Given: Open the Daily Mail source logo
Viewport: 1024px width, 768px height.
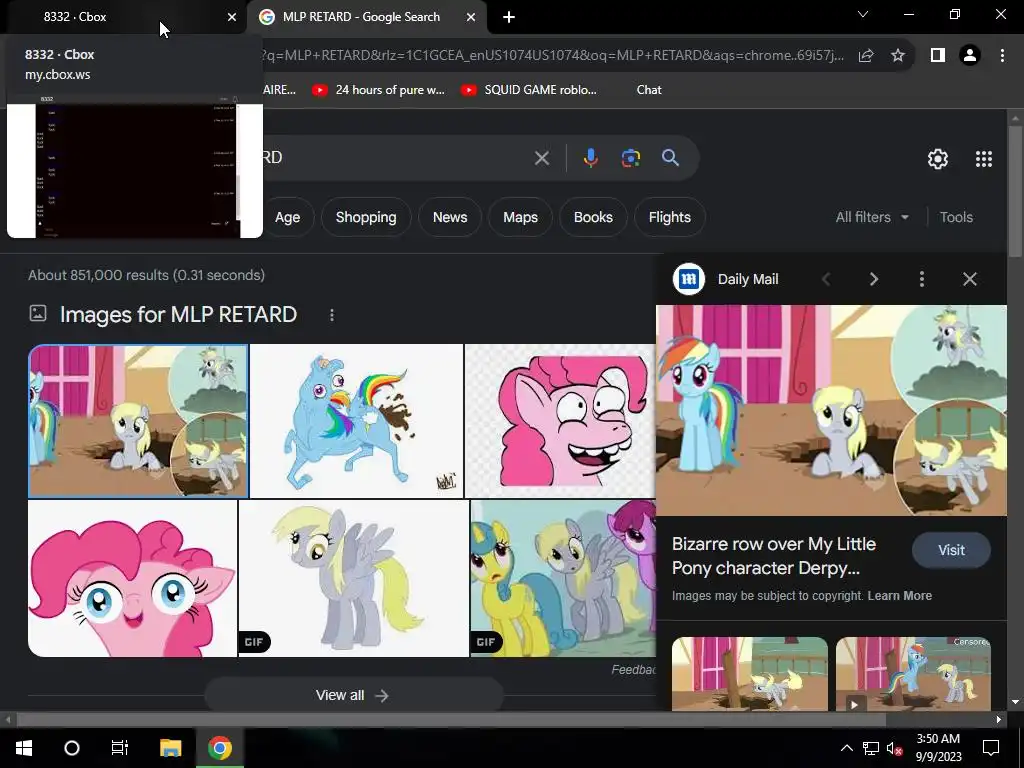Looking at the screenshot, I should (x=689, y=280).
